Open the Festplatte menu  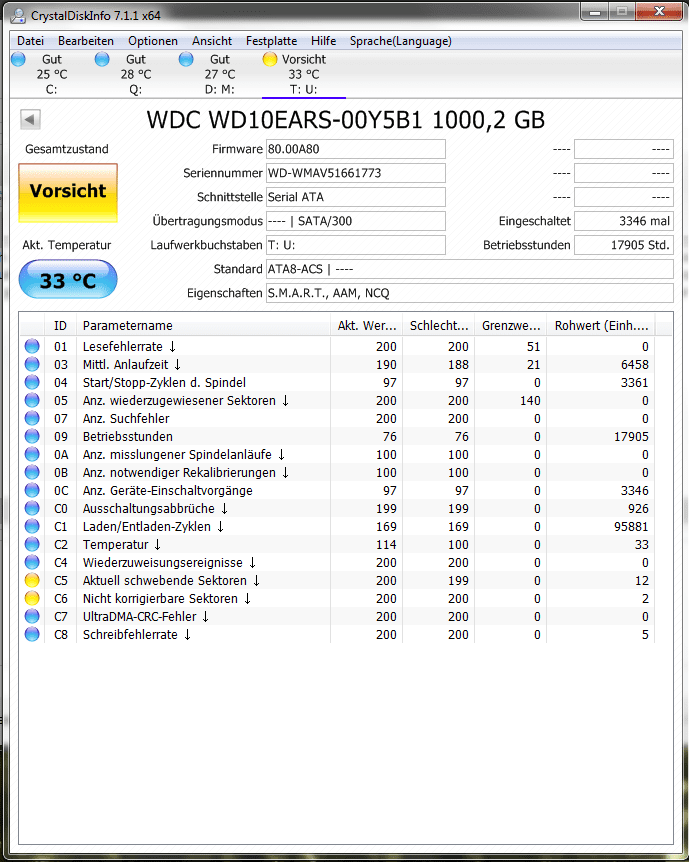click(x=271, y=41)
